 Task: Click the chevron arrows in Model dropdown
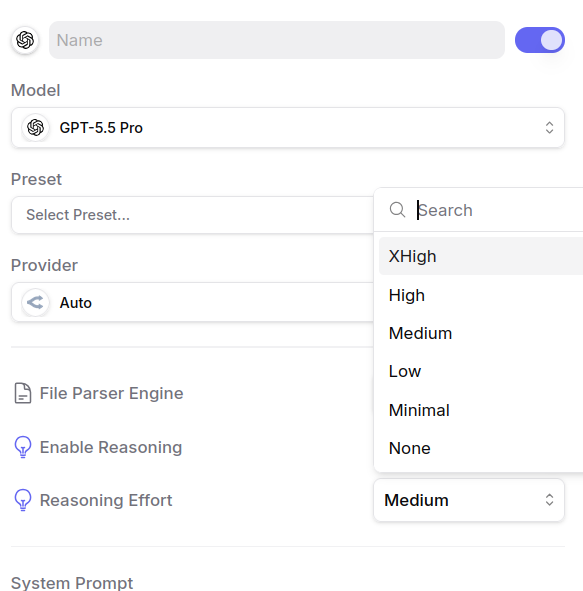549,127
